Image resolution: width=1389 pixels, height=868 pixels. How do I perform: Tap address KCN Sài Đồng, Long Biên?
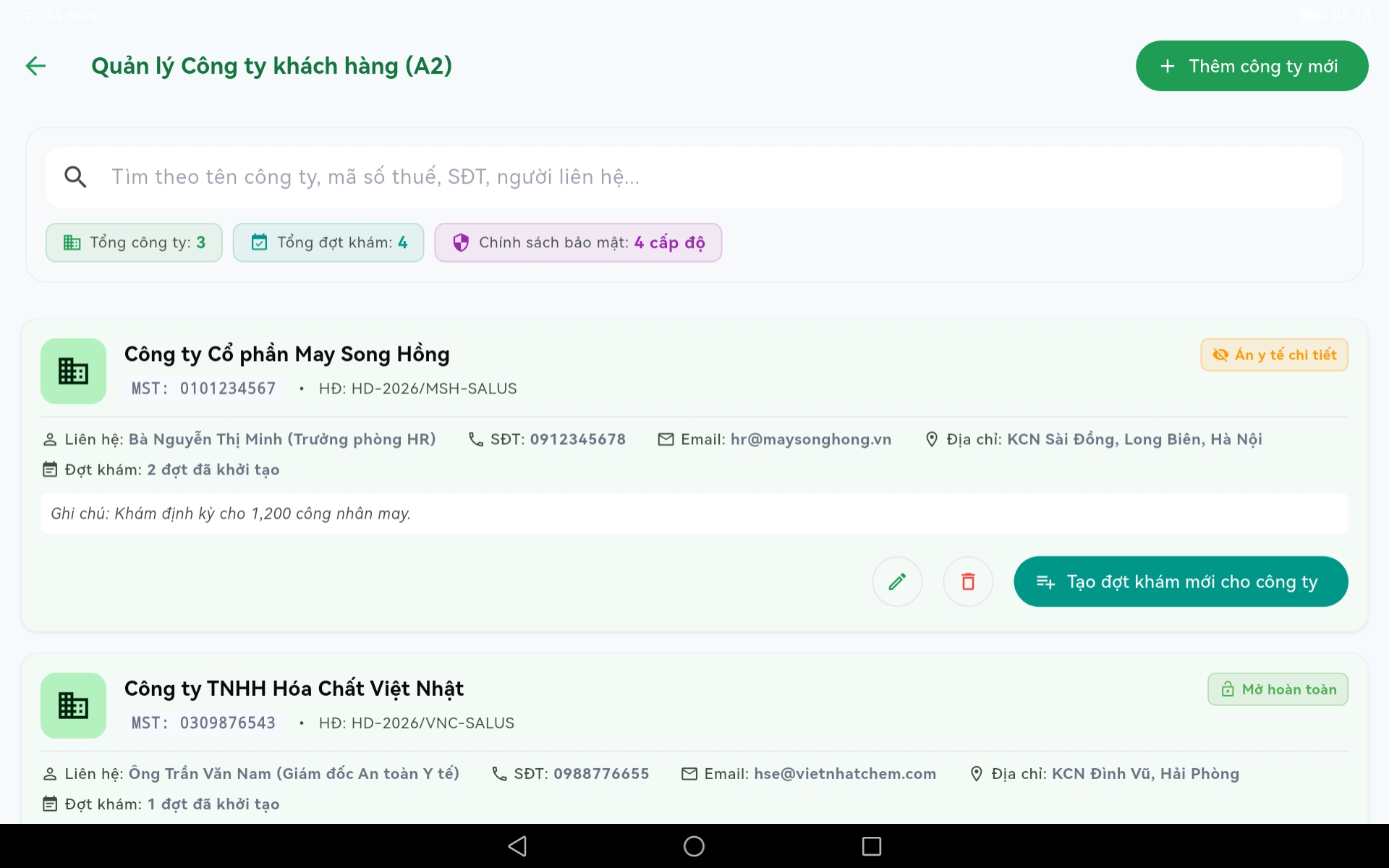(1134, 439)
